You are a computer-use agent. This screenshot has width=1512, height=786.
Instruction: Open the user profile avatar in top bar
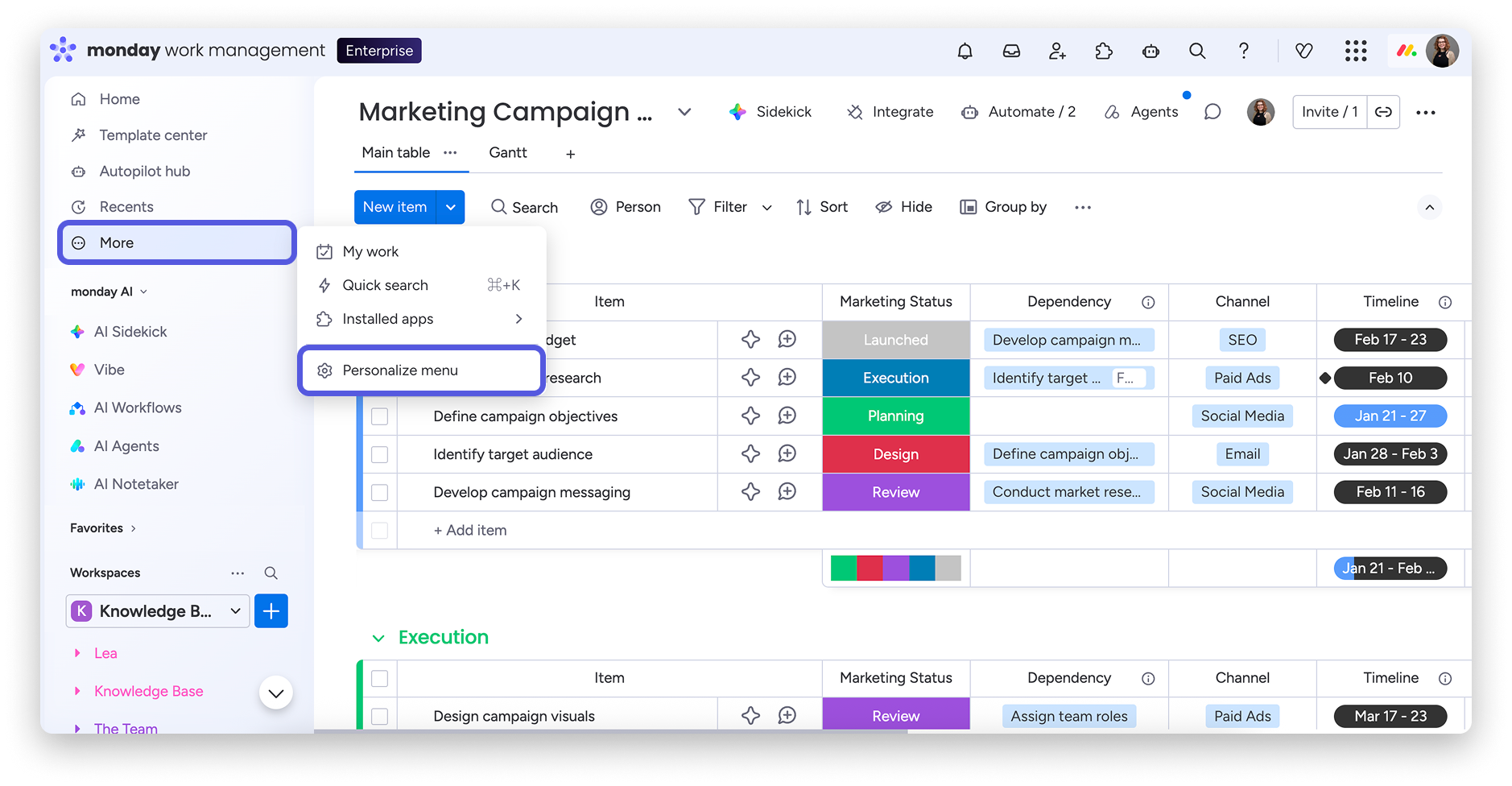coord(1442,51)
